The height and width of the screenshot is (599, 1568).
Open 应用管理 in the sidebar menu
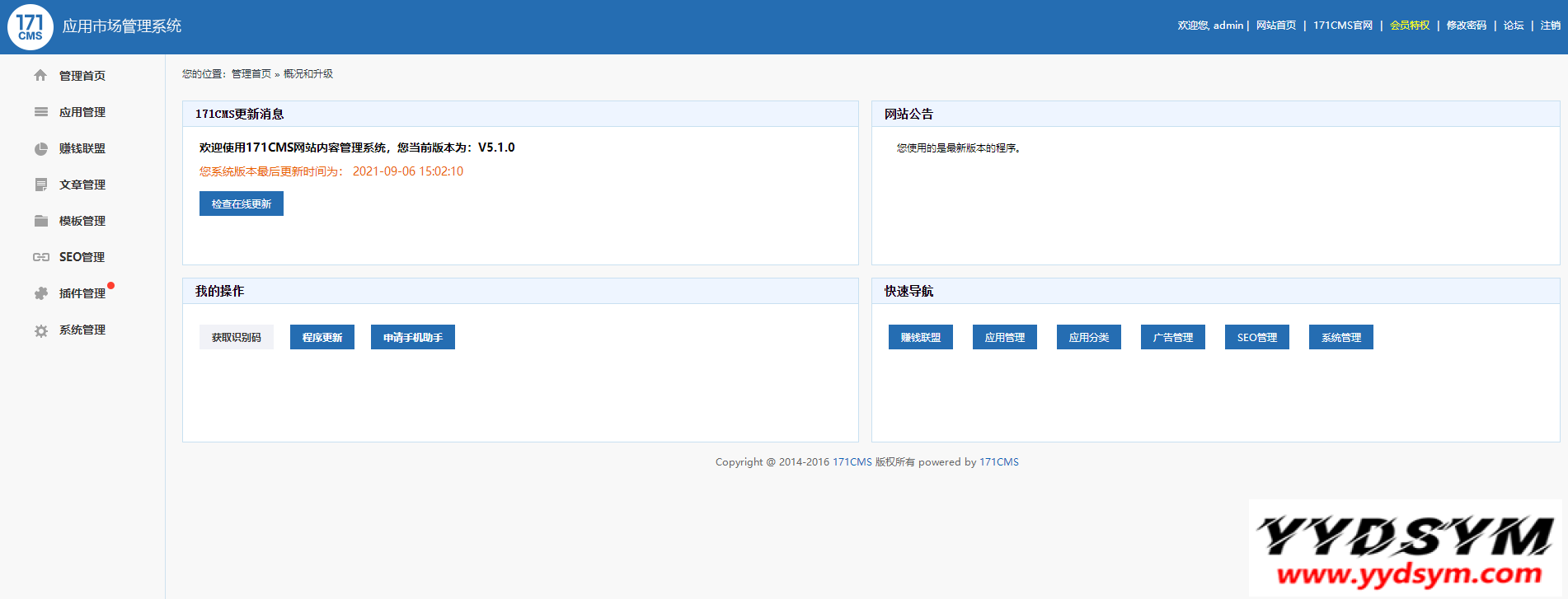82,112
